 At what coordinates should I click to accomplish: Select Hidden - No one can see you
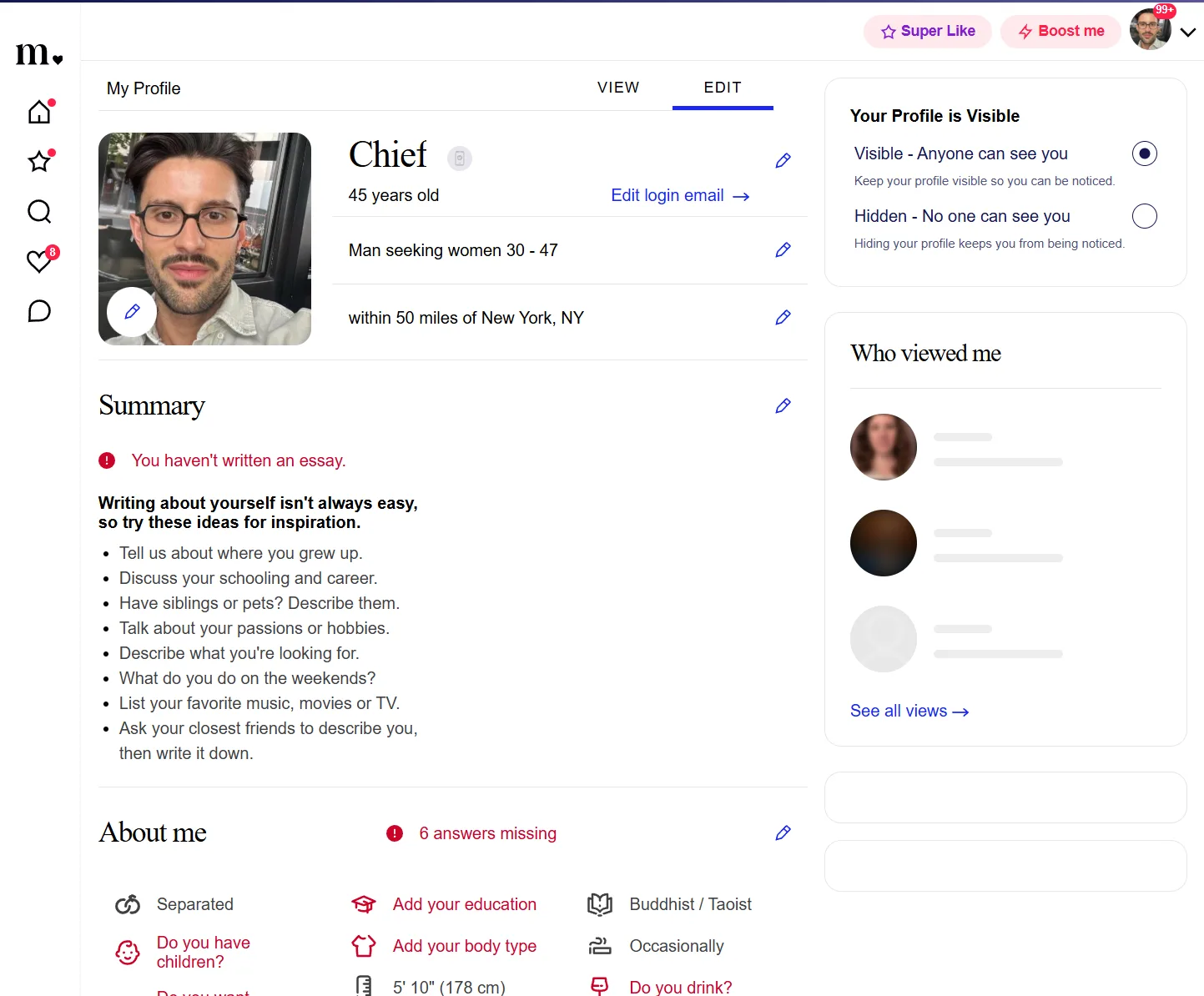(1145, 216)
